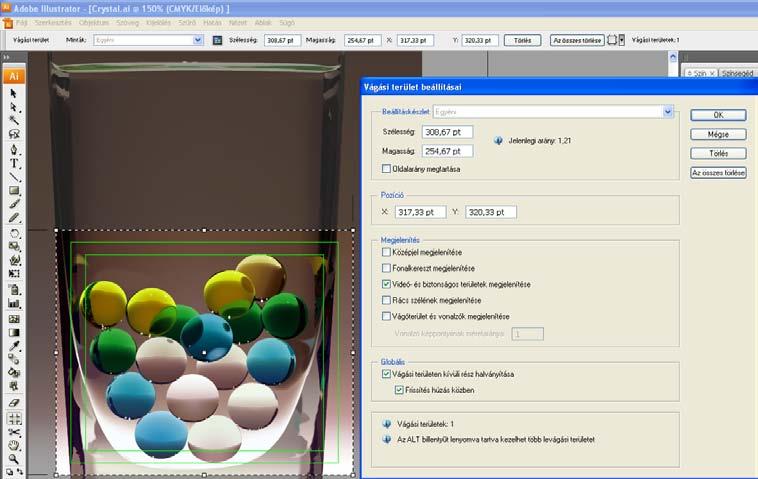Enable Középjel megjelenítése checkbox
This screenshot has height=479, width=758.
pyautogui.click(x=386, y=252)
